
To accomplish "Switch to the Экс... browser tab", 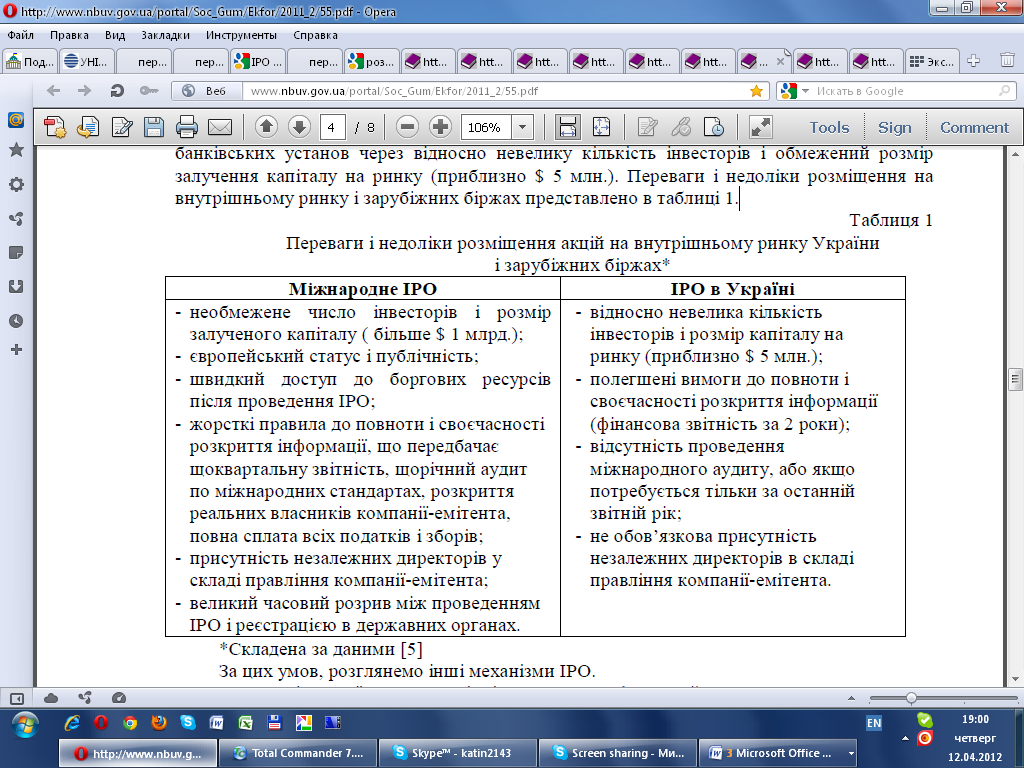I will [932, 61].
